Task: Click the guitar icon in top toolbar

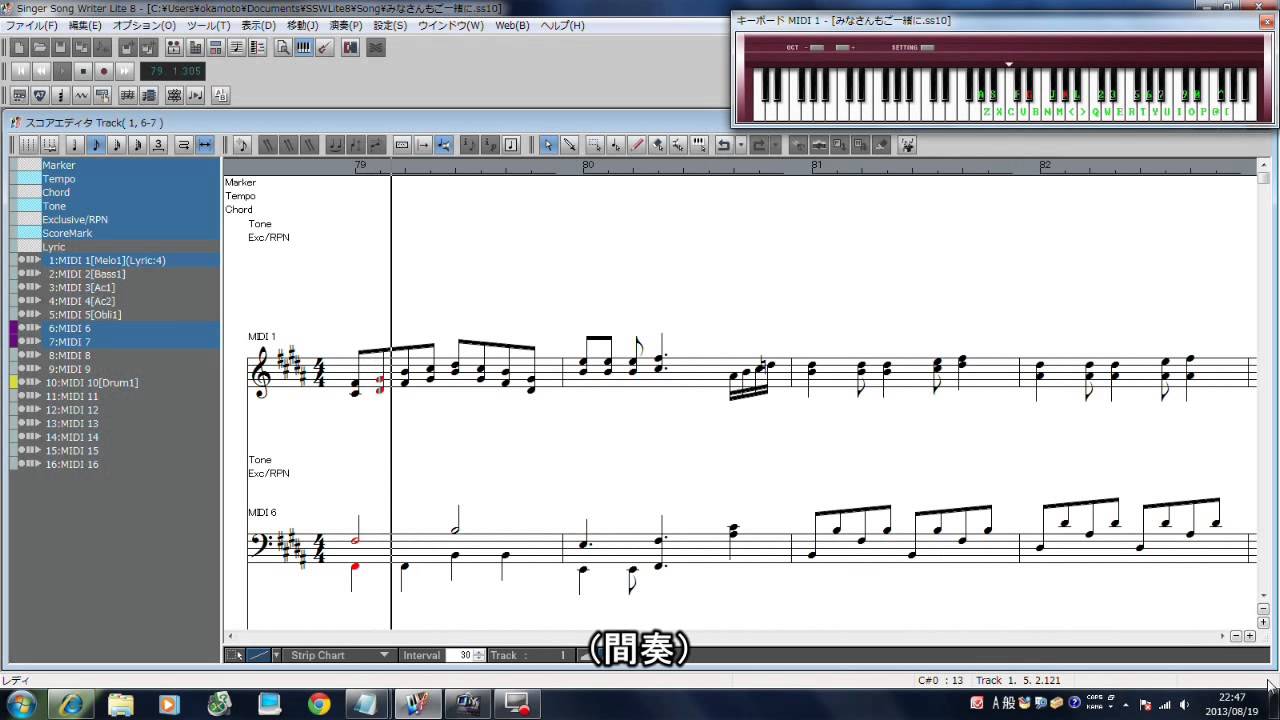Action: [325, 47]
